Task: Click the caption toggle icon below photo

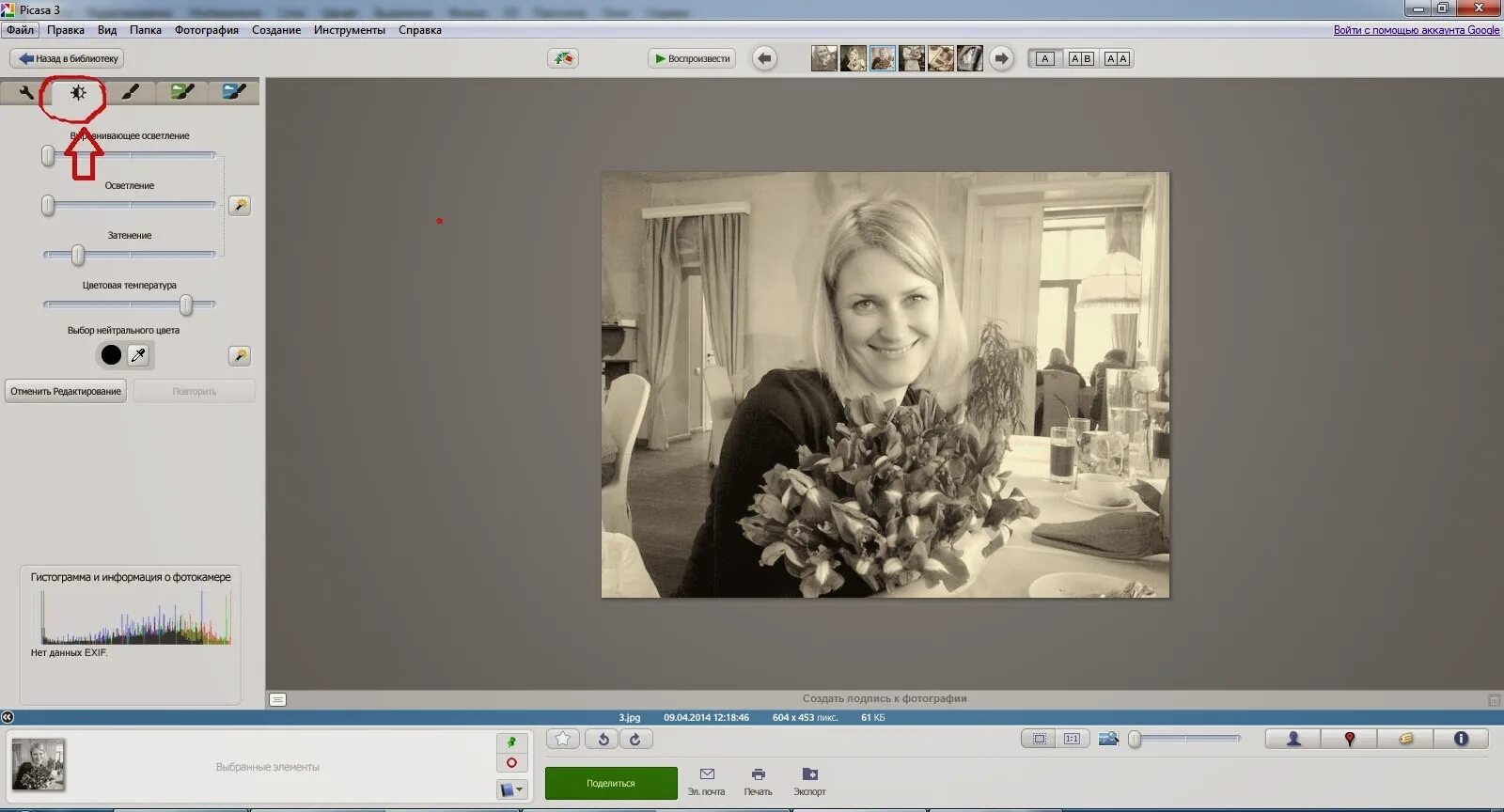Action: pyautogui.click(x=277, y=699)
